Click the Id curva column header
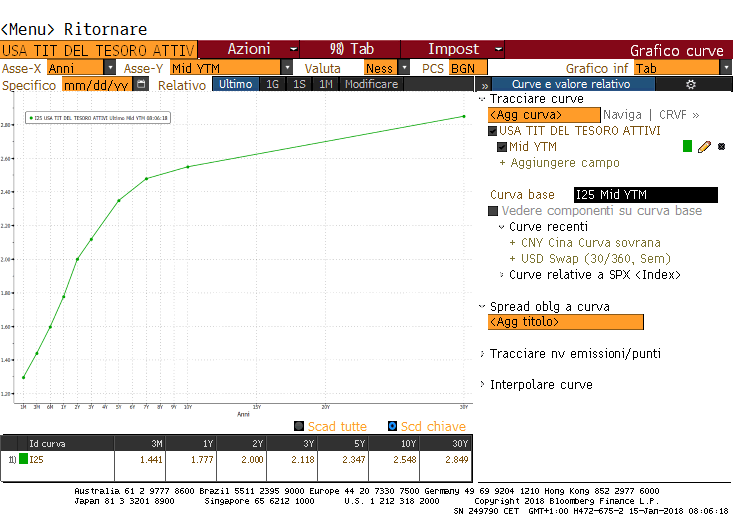Image resolution: width=736 pixels, height=530 pixels. pos(66,444)
